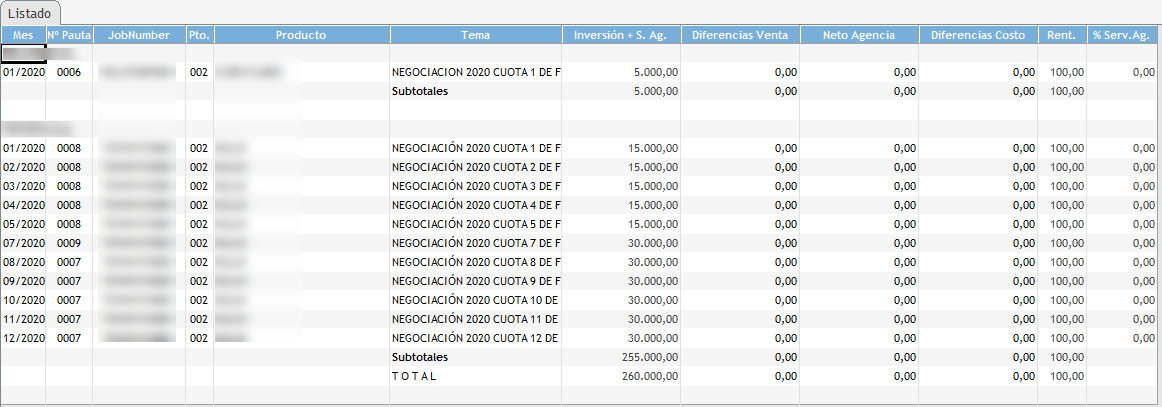Click the Diferencias Costo column header
The image size is (1162, 407).
pos(978,35)
